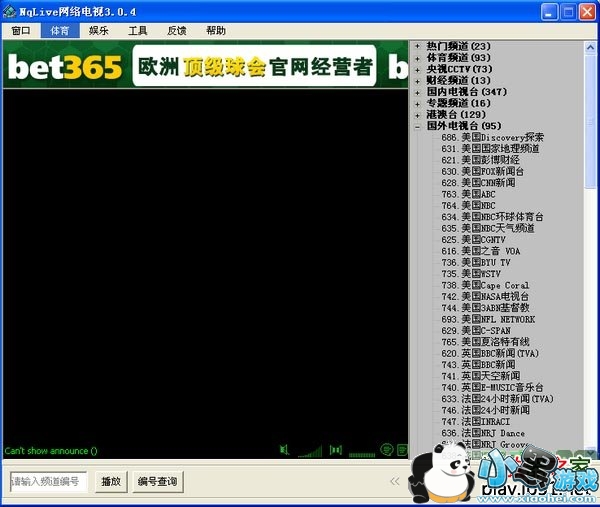Collapse the 国外电视台 (95) category
The height and width of the screenshot is (507, 600).
417,126
